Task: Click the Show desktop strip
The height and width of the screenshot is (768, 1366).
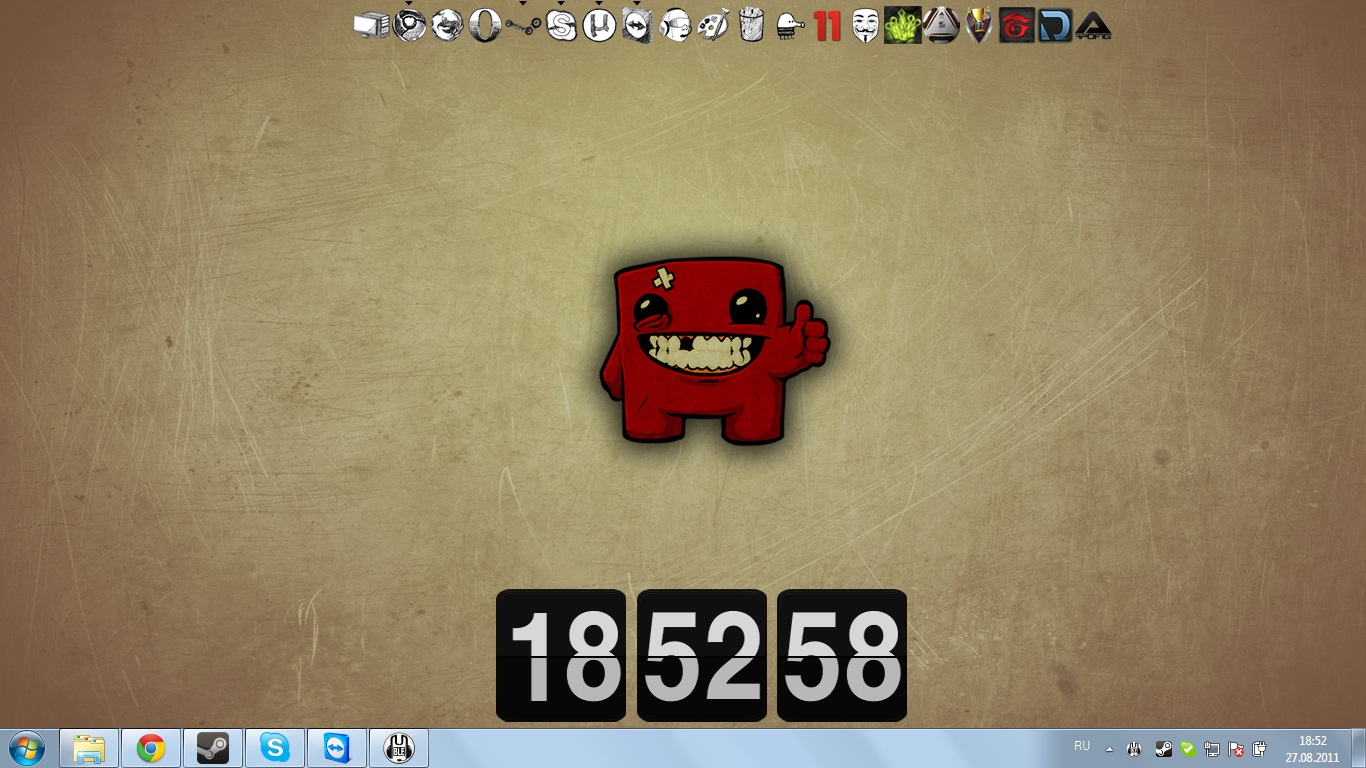Action: click(x=1358, y=748)
